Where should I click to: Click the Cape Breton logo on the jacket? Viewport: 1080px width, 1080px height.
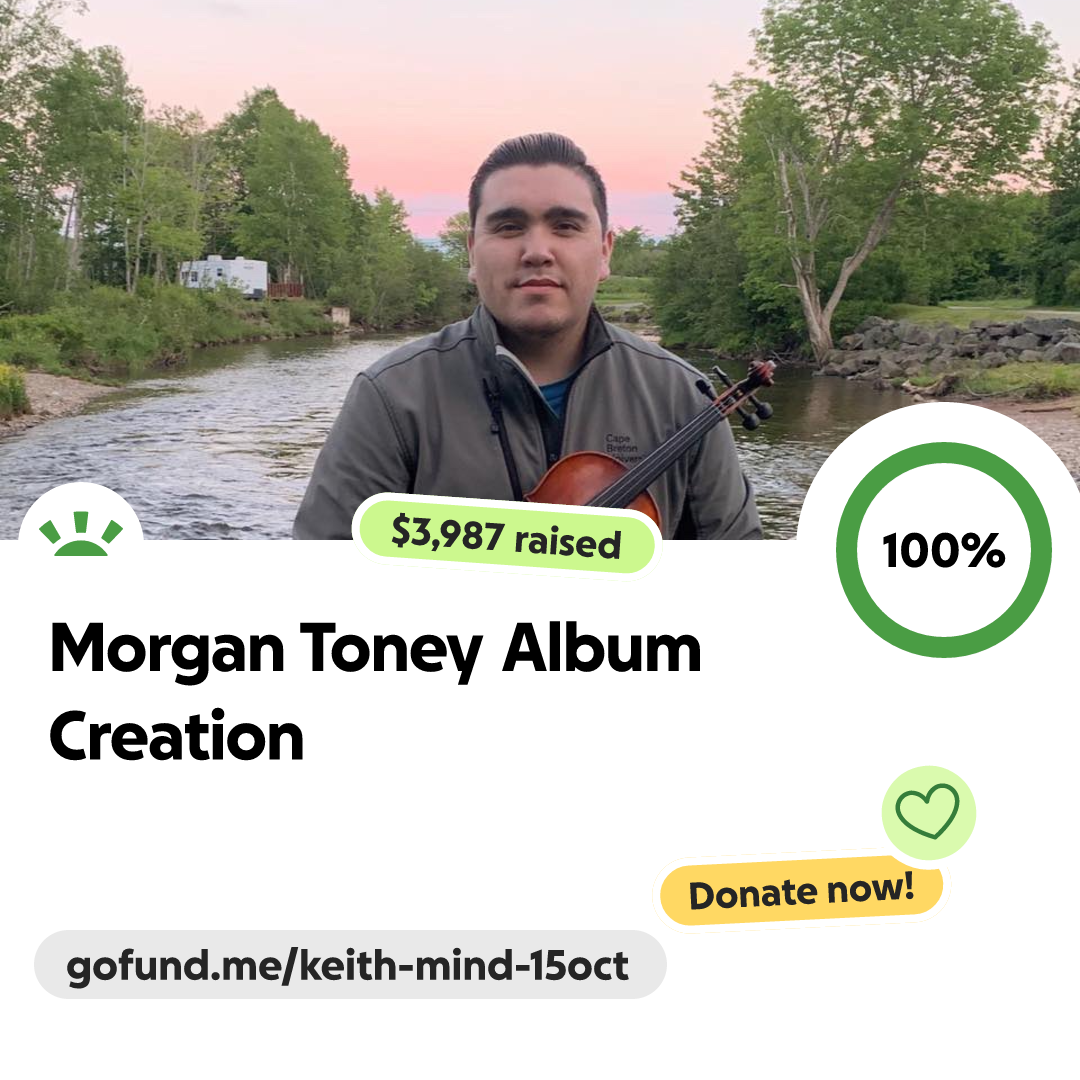click(x=623, y=448)
